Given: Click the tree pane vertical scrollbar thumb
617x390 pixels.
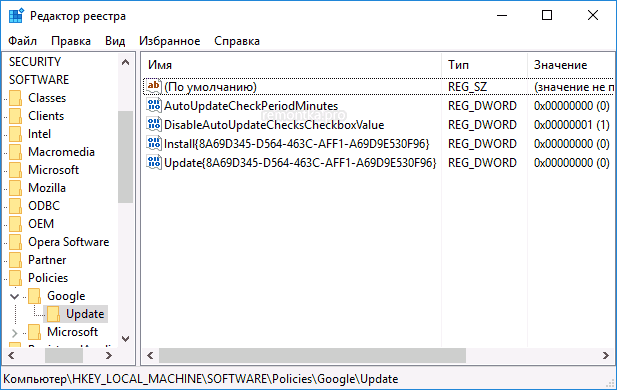Looking at the screenshot, I should tap(126, 157).
